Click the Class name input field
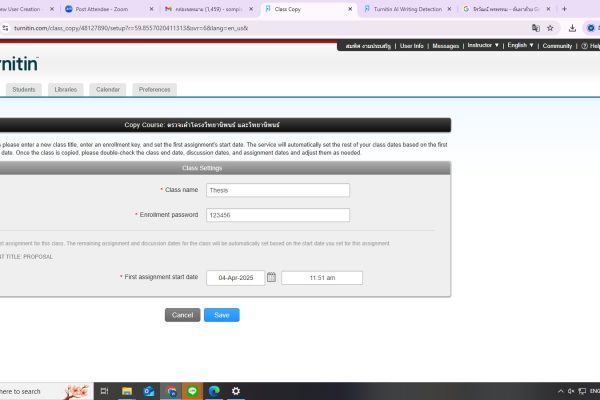 click(x=278, y=190)
